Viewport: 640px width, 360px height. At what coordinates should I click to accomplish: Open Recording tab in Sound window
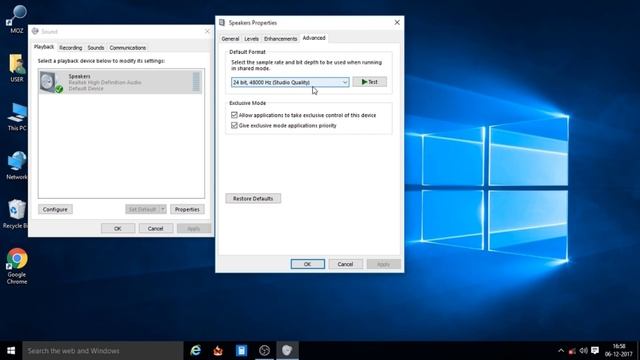tap(71, 48)
